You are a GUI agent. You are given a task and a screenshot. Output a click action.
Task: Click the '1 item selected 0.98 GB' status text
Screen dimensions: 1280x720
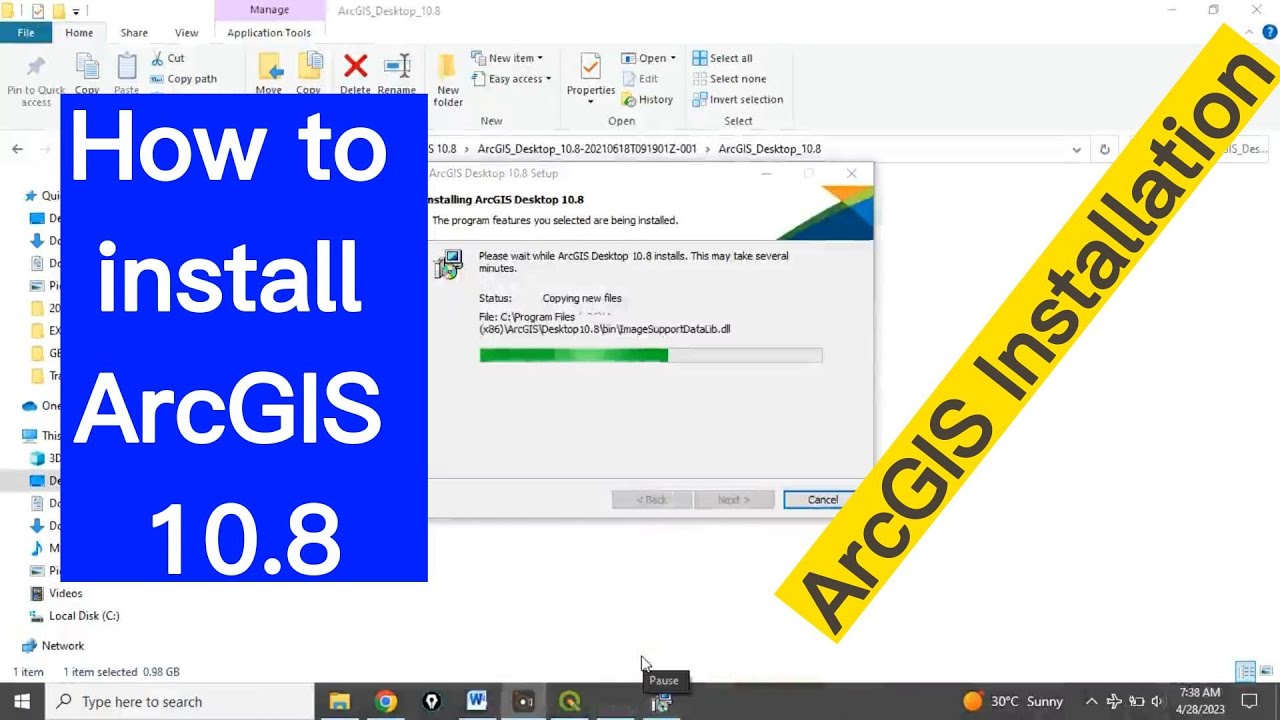pyautogui.click(x=121, y=672)
